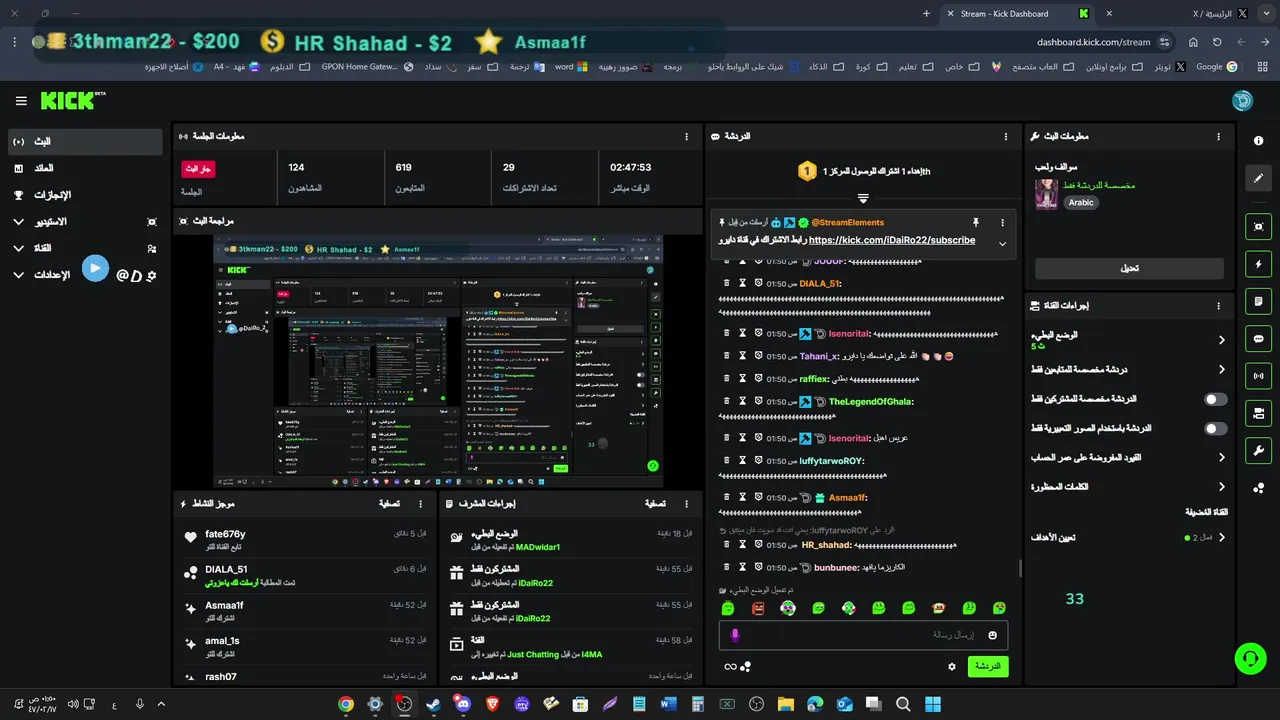Open session info panel three-dot options
The image size is (1280, 720).
[686, 136]
